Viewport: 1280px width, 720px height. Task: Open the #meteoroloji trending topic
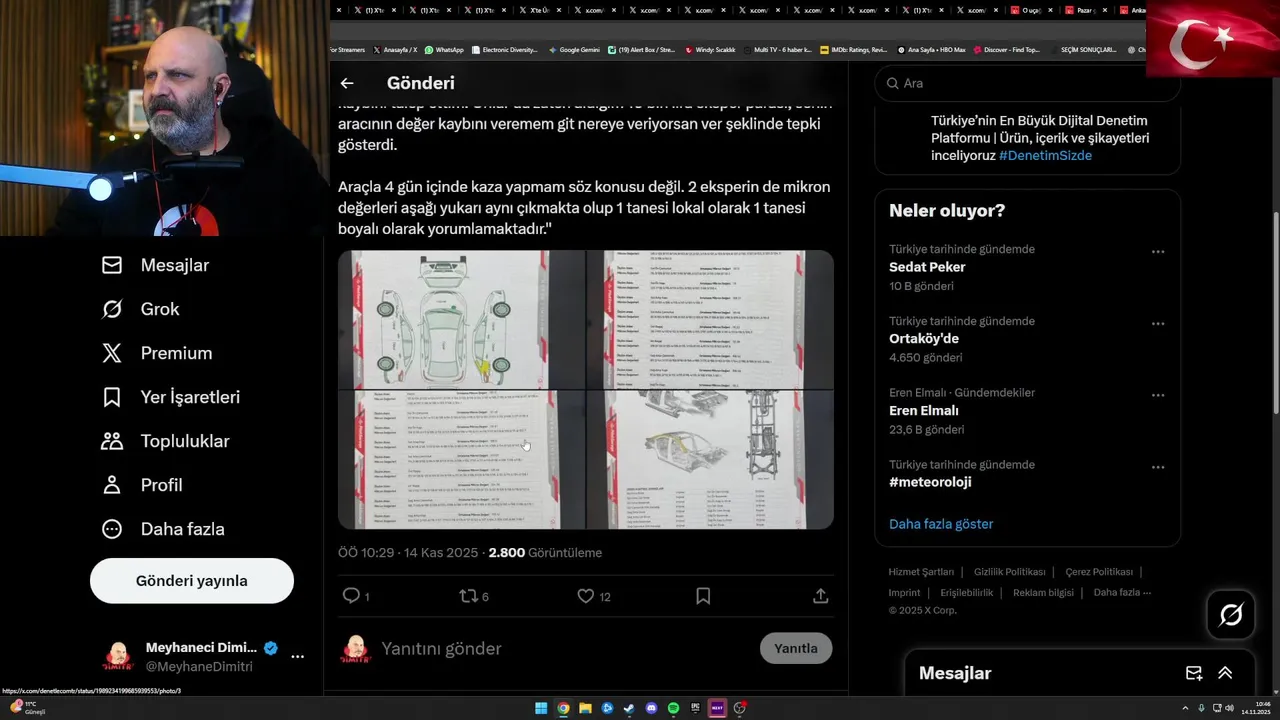[1027, 474]
